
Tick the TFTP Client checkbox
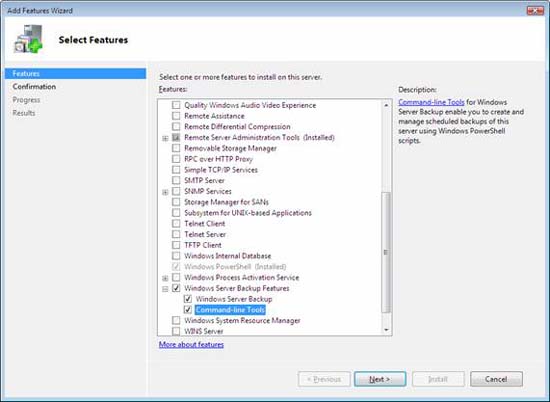tap(176, 245)
